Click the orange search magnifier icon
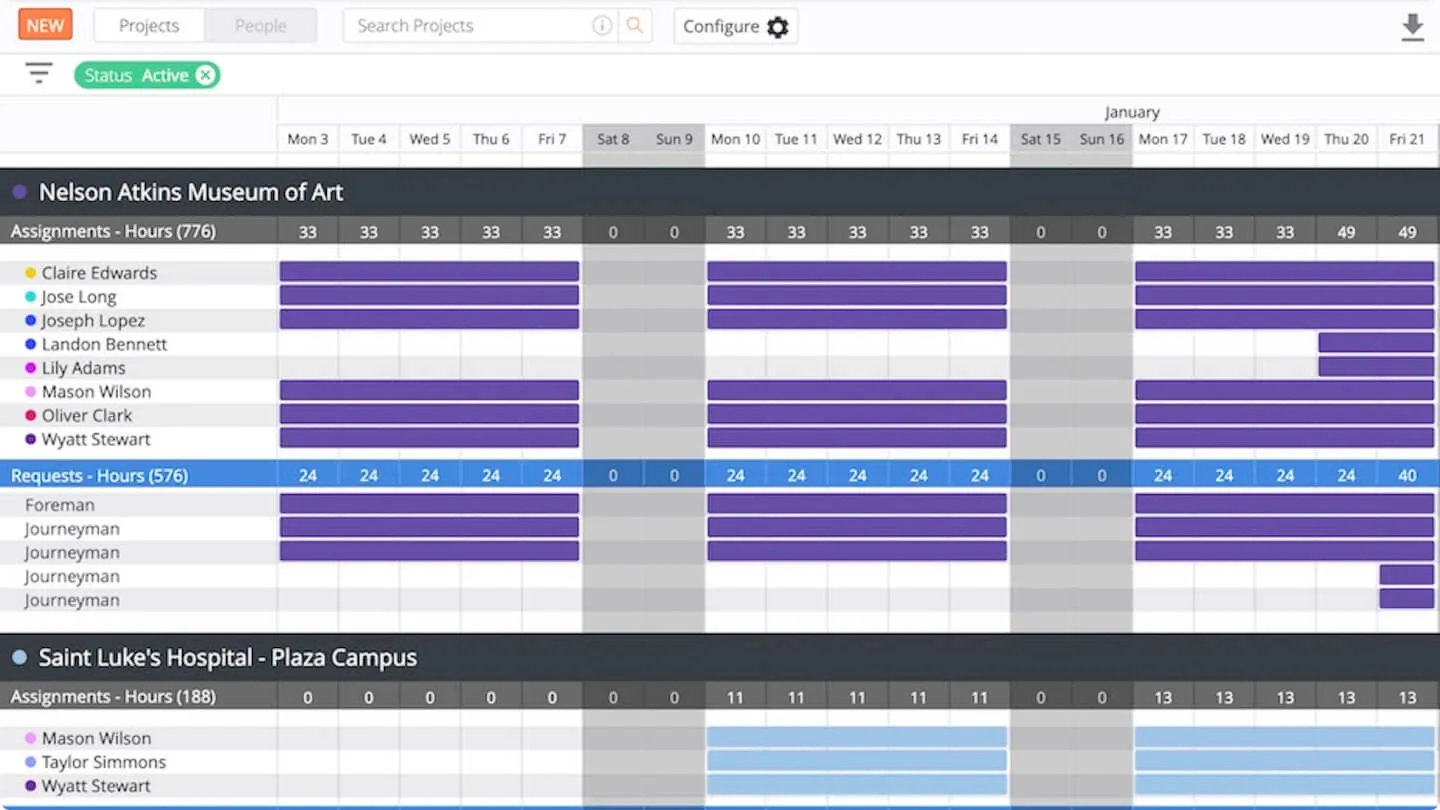 click(x=635, y=26)
